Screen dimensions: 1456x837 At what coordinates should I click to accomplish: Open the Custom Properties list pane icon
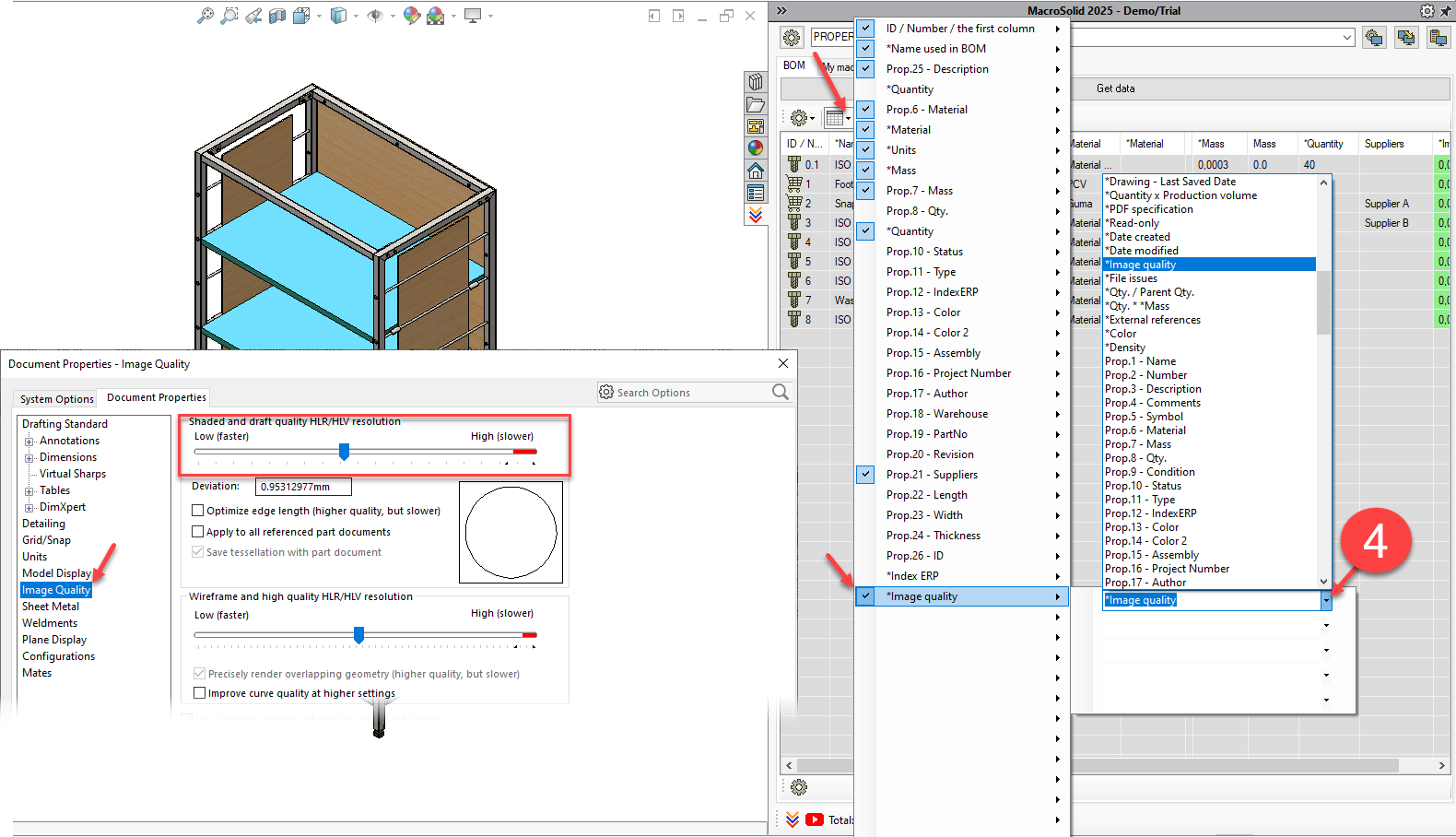[756, 193]
